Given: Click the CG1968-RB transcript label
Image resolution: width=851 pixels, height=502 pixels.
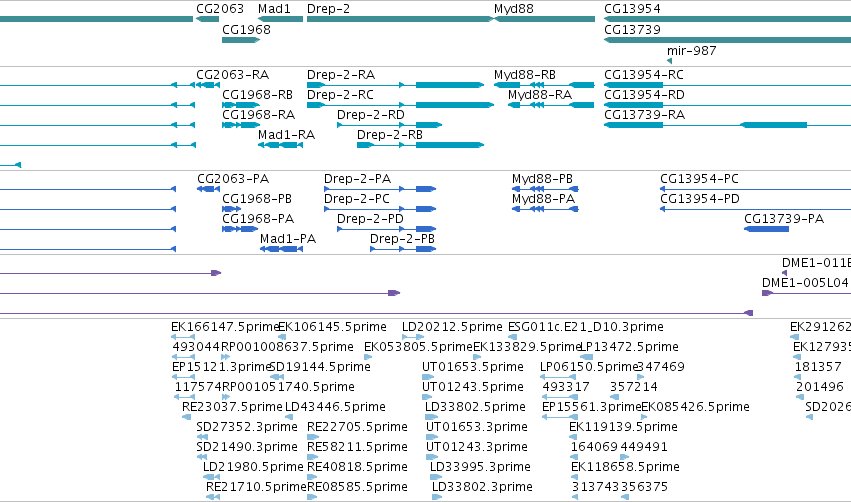Looking at the screenshot, I should (x=257, y=94).
